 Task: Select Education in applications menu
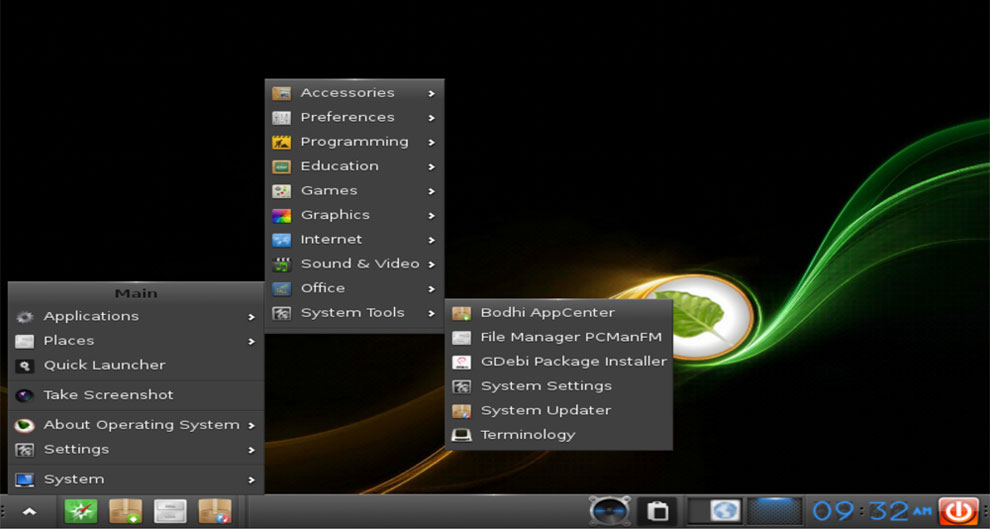pos(354,167)
